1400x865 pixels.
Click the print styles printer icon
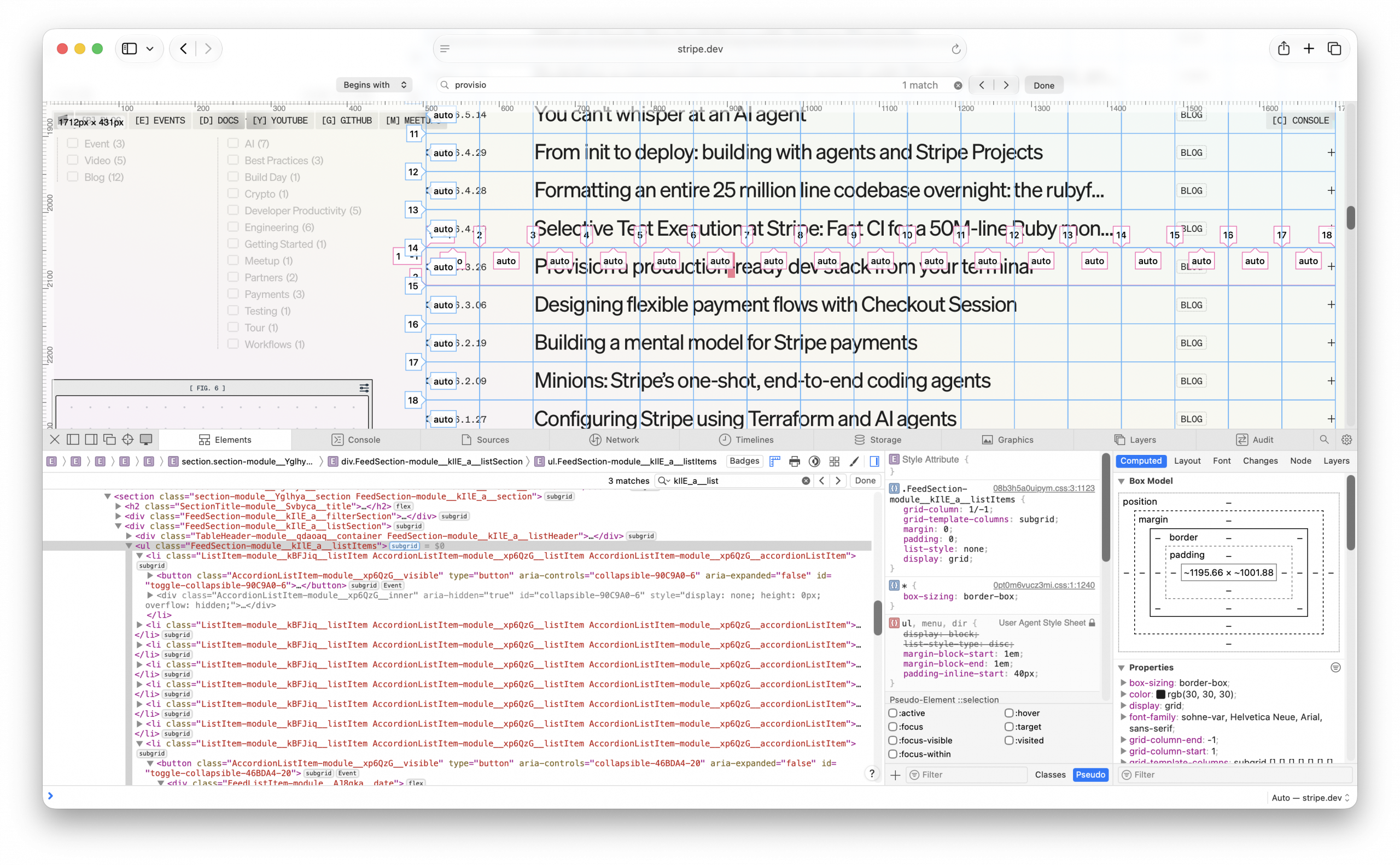(795, 461)
